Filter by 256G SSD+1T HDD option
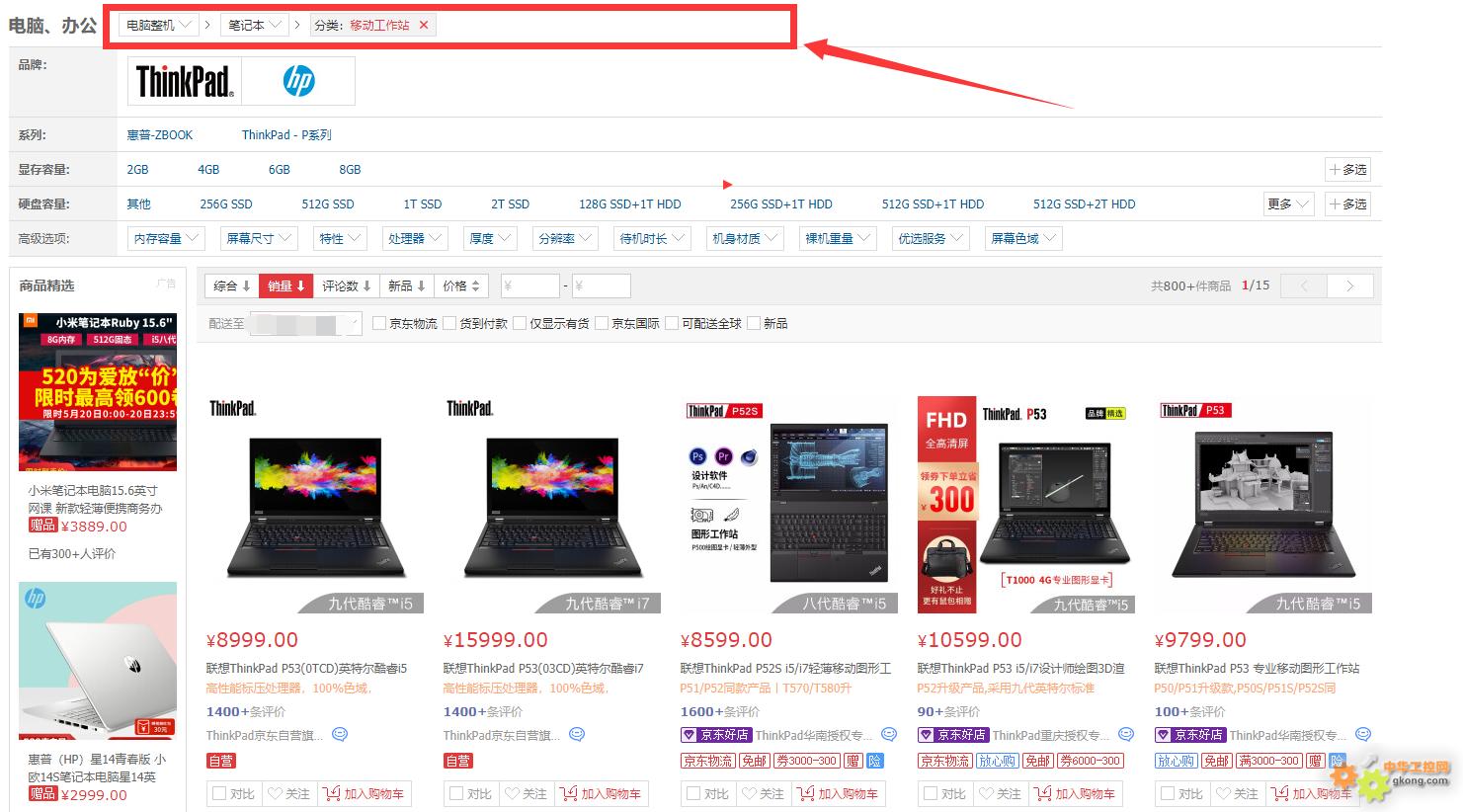 (781, 204)
